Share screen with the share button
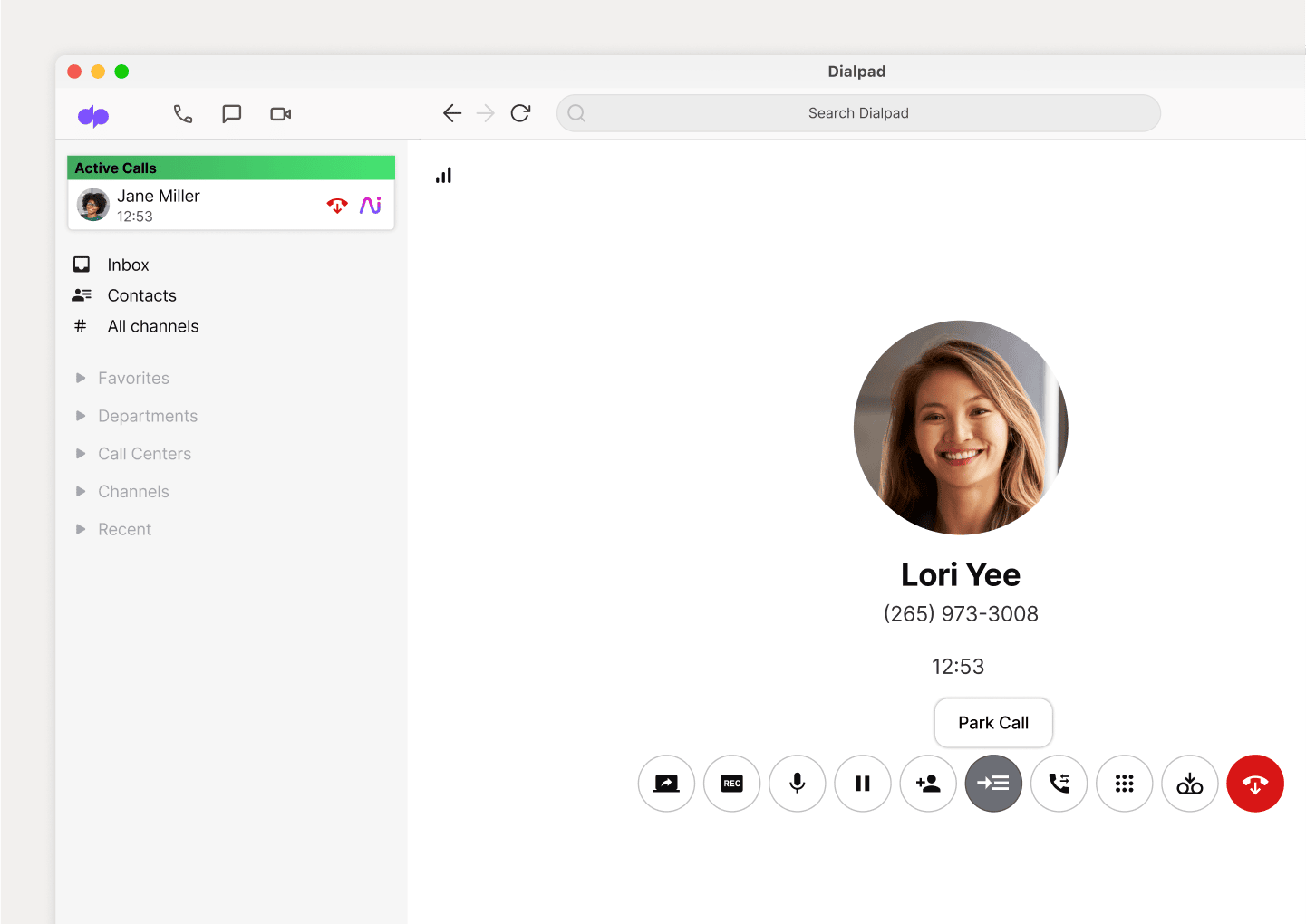Image resolution: width=1306 pixels, height=924 pixels. (x=666, y=784)
